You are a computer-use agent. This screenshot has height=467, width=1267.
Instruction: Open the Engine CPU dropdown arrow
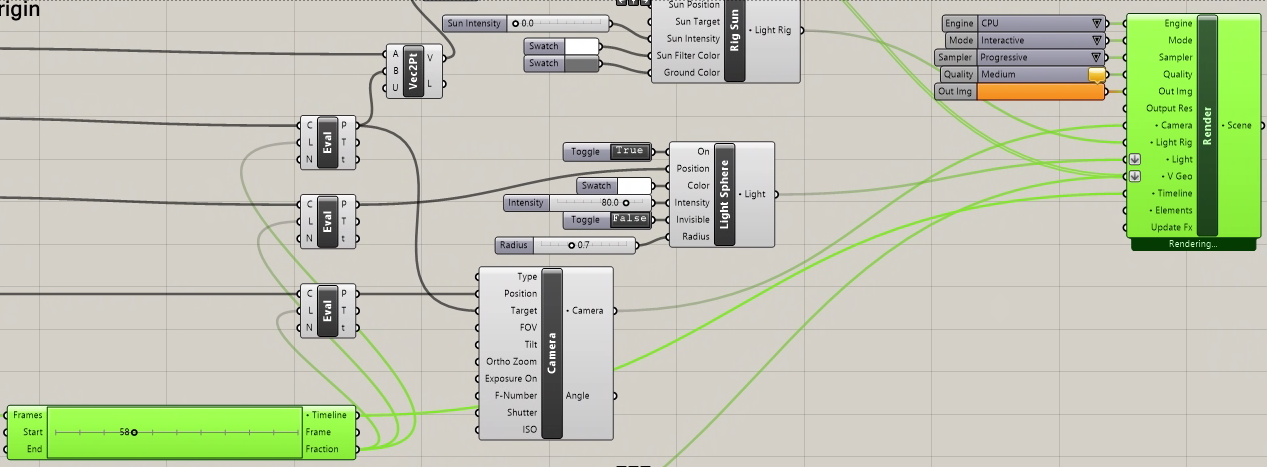coord(1097,23)
